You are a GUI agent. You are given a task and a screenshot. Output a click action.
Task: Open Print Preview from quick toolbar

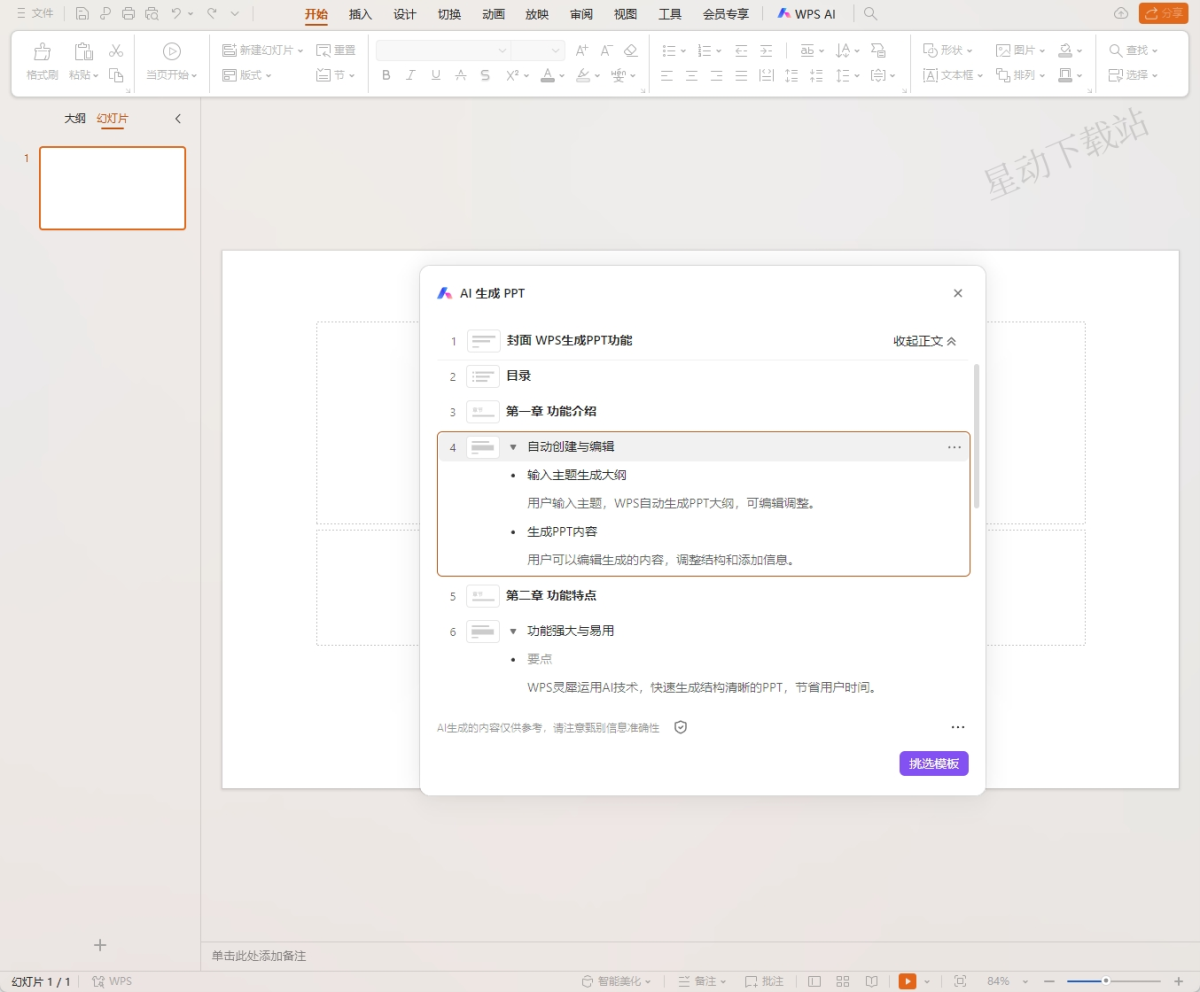point(151,14)
